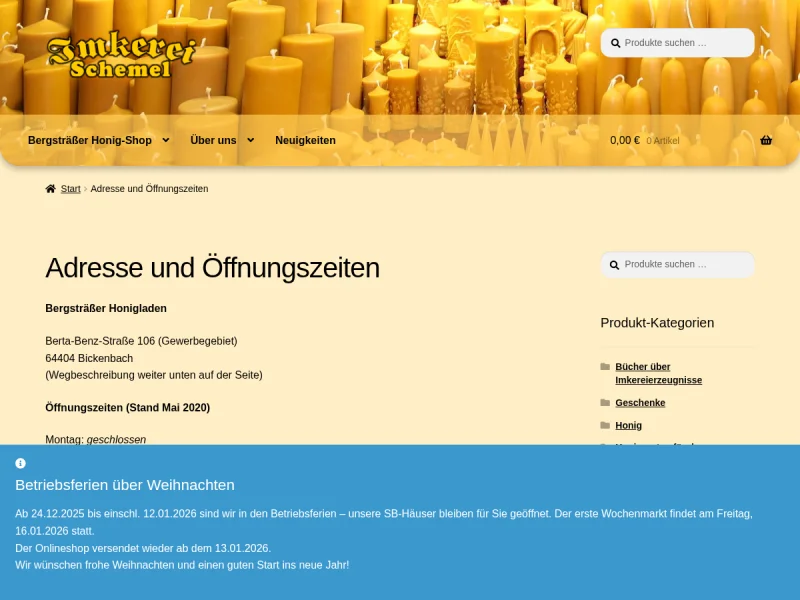Click the magnifier icon in the header search
800x600 pixels.
coord(615,43)
